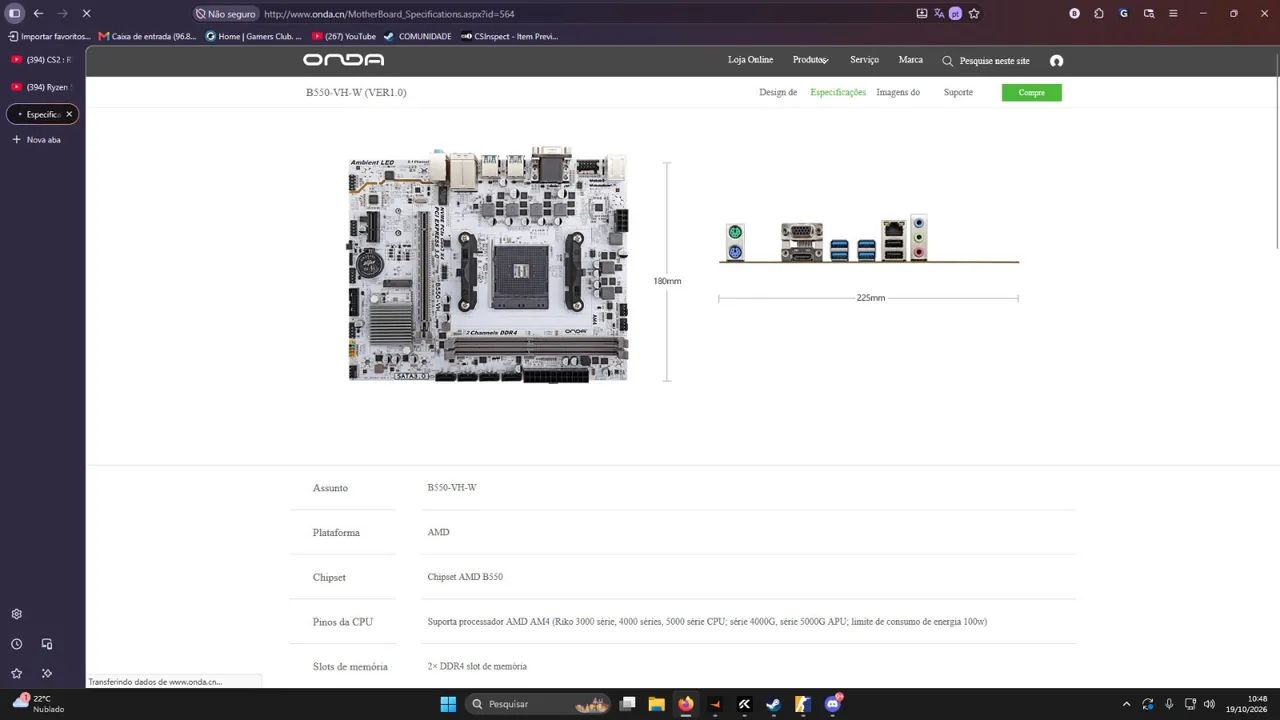Go to the Imagens do section

[x=898, y=92]
